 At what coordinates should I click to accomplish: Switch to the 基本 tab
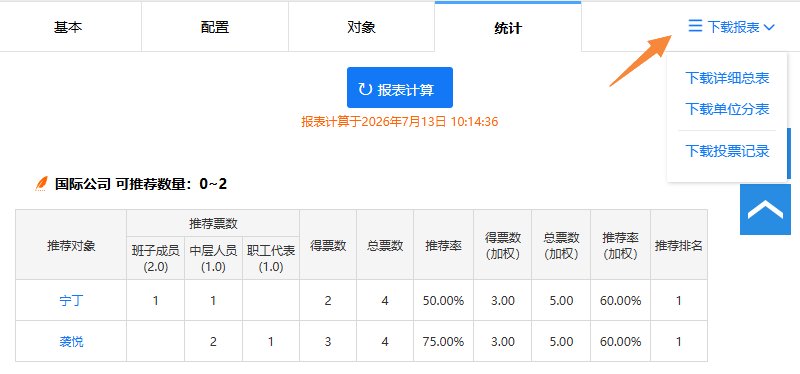[68, 27]
